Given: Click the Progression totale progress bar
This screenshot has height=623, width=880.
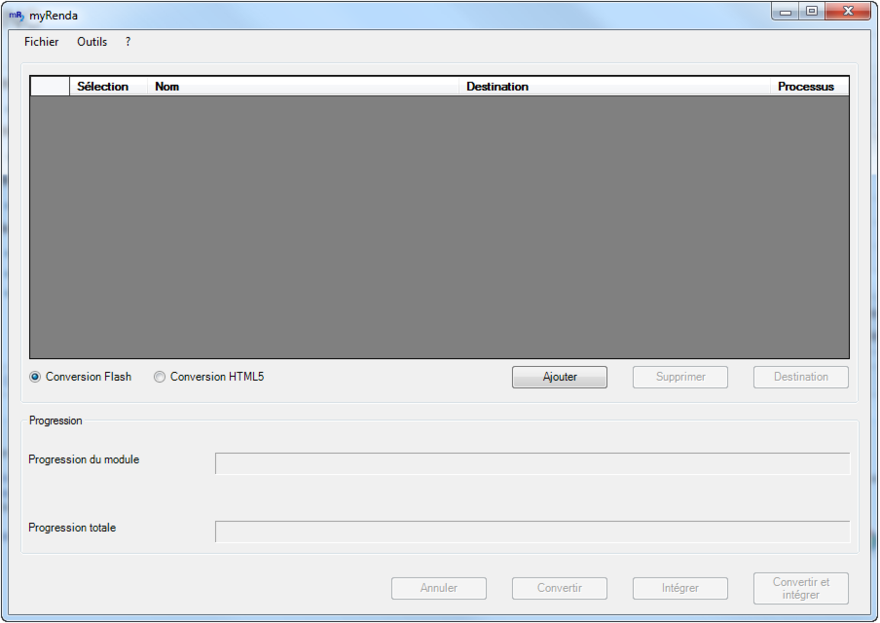Looking at the screenshot, I should pyautogui.click(x=532, y=532).
